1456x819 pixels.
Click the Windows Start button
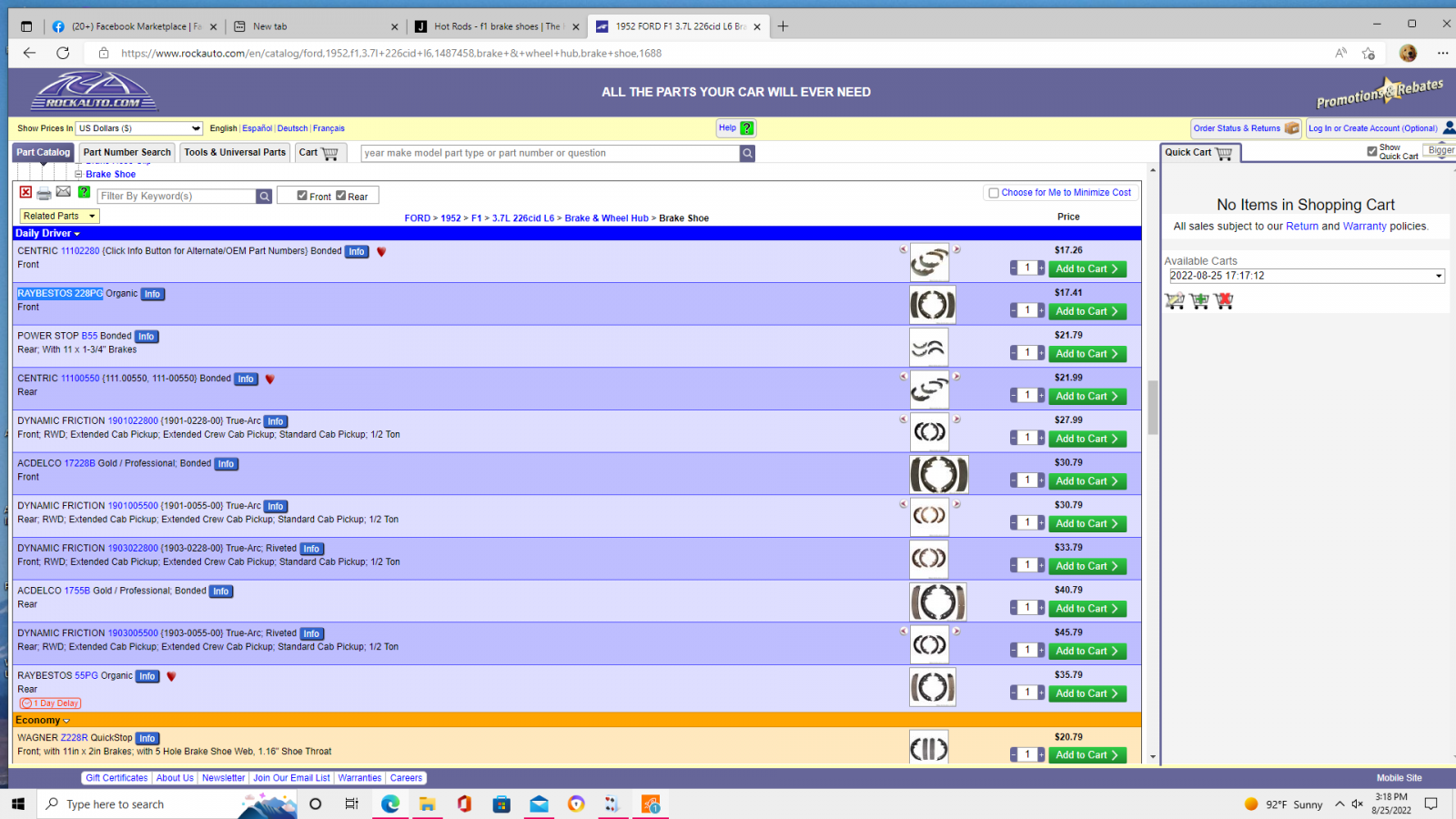coord(18,804)
